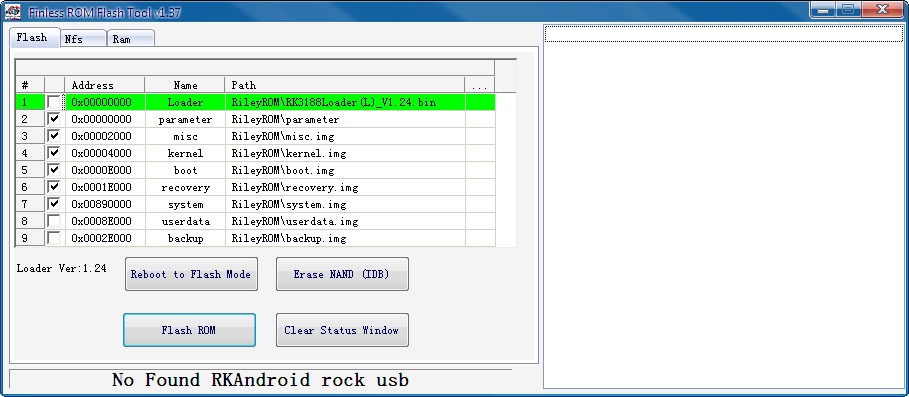Toggle the kernel row checkbox
The image size is (909, 397).
[x=54, y=154]
